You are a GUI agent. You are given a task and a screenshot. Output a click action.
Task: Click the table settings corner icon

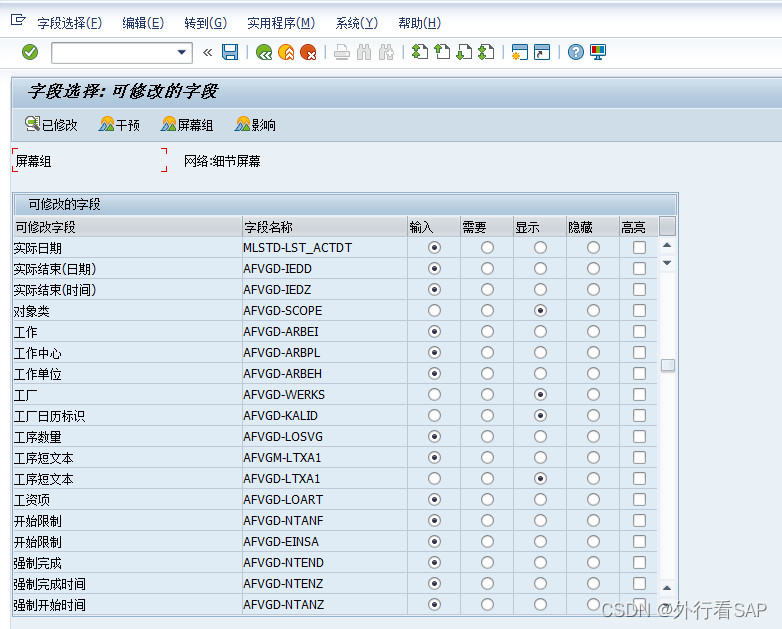pos(667,226)
